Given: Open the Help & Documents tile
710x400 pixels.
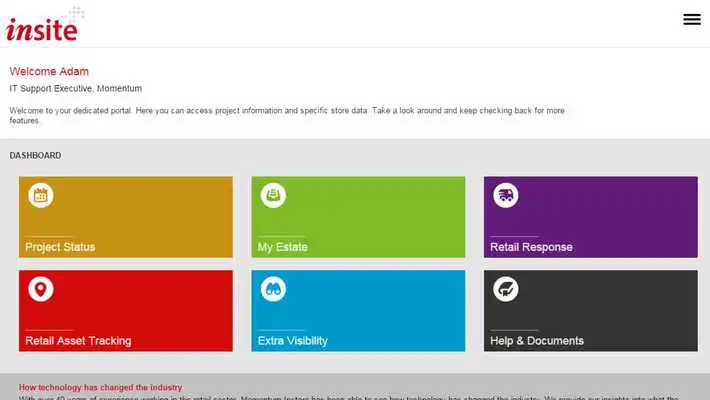Looking at the screenshot, I should click(x=590, y=311).
